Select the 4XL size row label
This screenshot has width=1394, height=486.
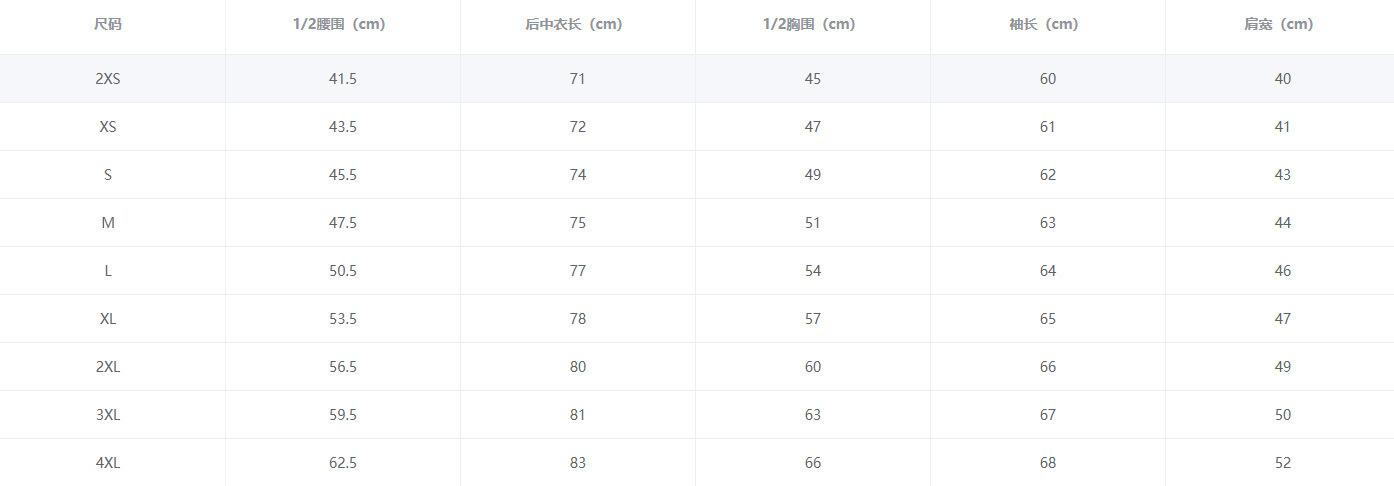click(x=108, y=463)
